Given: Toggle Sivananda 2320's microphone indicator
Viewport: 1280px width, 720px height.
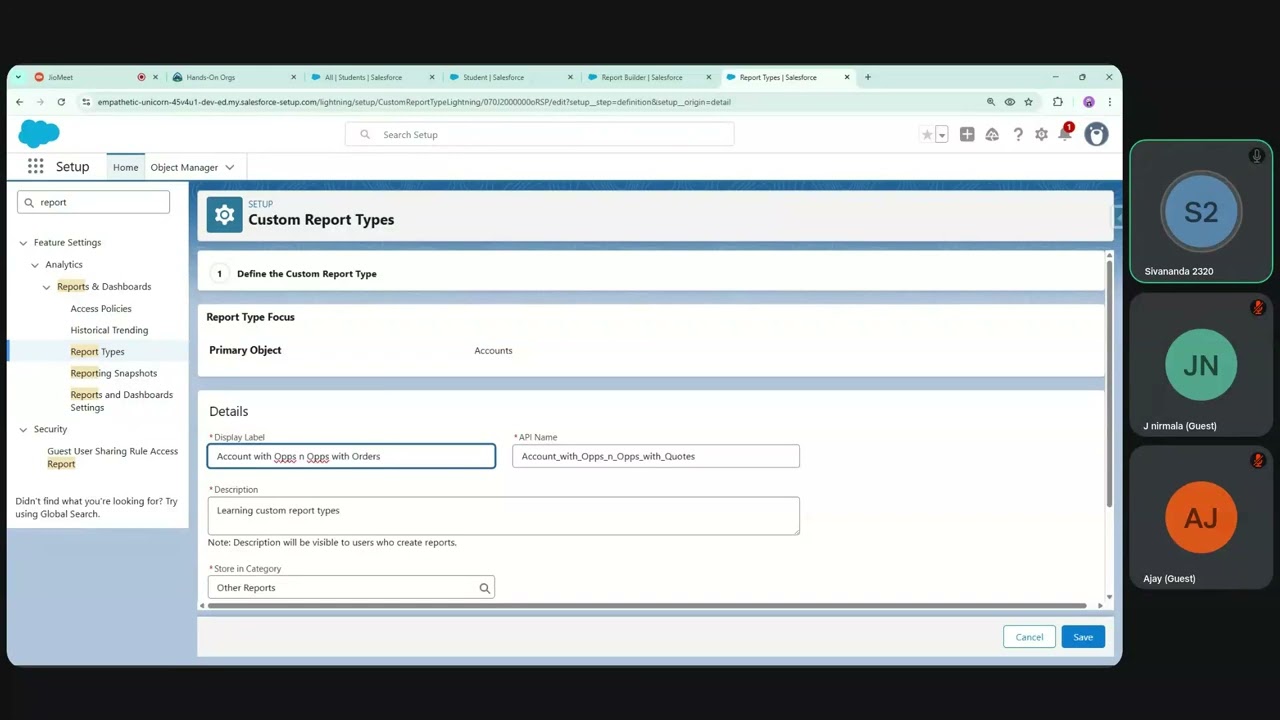Looking at the screenshot, I should click(1257, 156).
